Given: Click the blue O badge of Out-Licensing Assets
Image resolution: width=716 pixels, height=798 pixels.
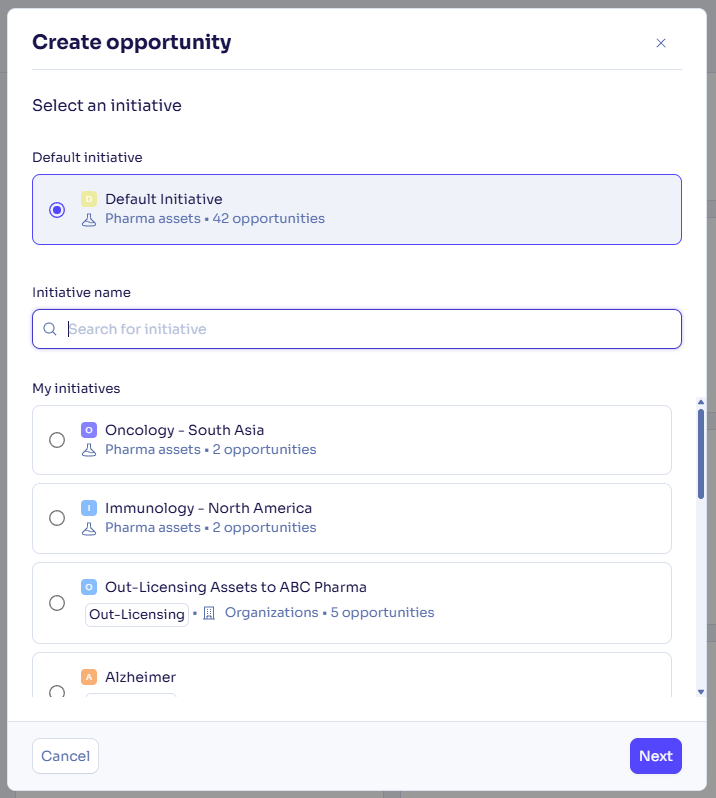Looking at the screenshot, I should point(89,587).
